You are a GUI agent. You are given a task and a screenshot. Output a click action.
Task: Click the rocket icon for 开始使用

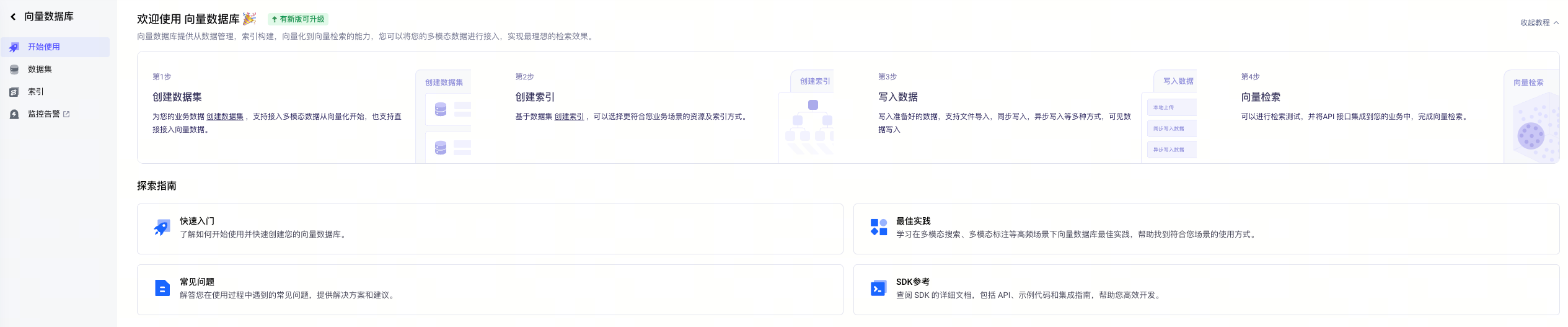[14, 47]
